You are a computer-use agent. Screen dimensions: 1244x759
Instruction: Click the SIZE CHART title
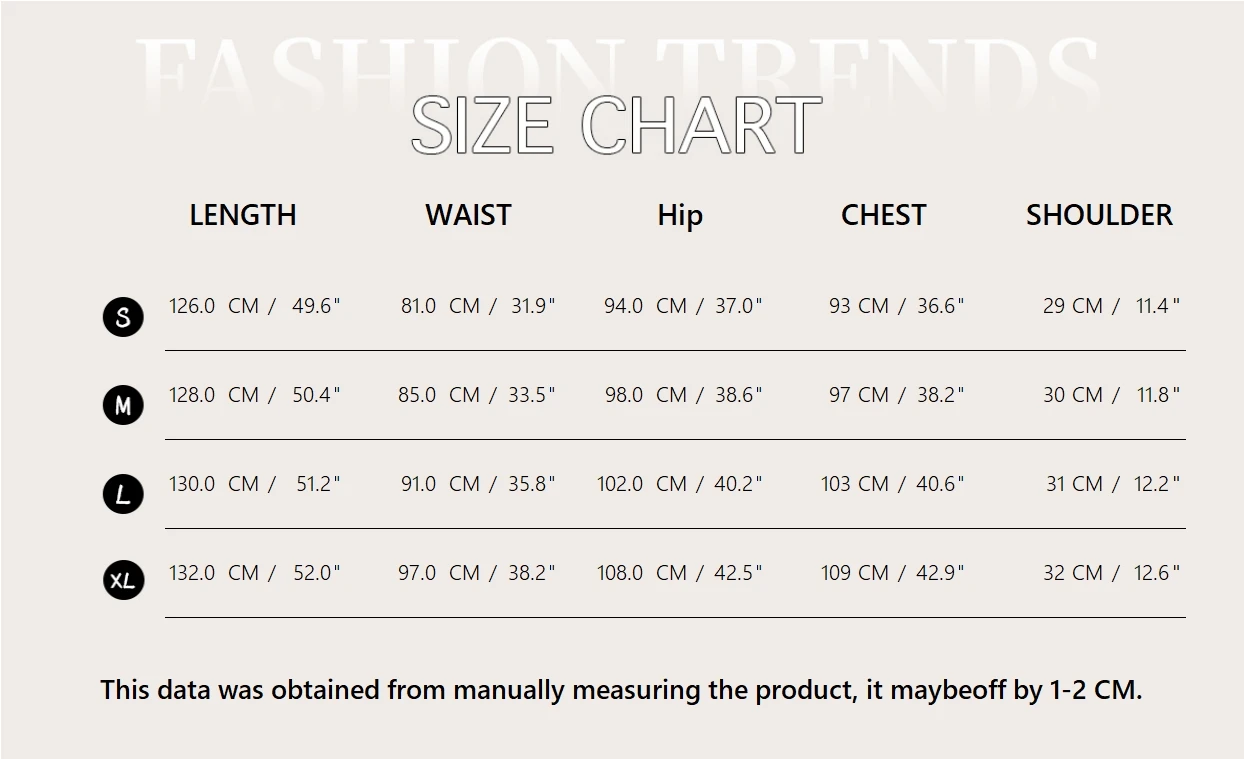616,126
